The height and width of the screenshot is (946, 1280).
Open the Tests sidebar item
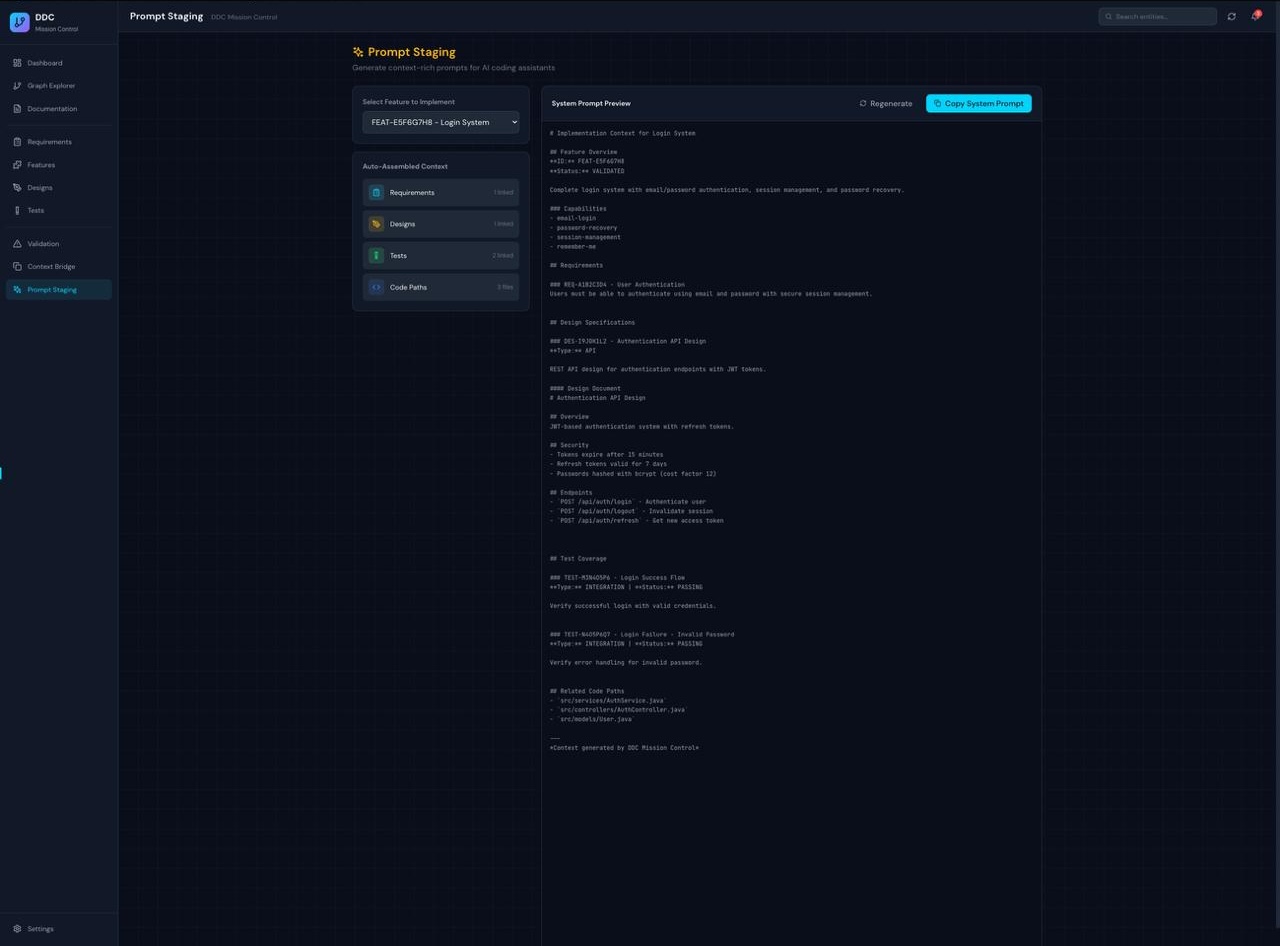point(36,211)
